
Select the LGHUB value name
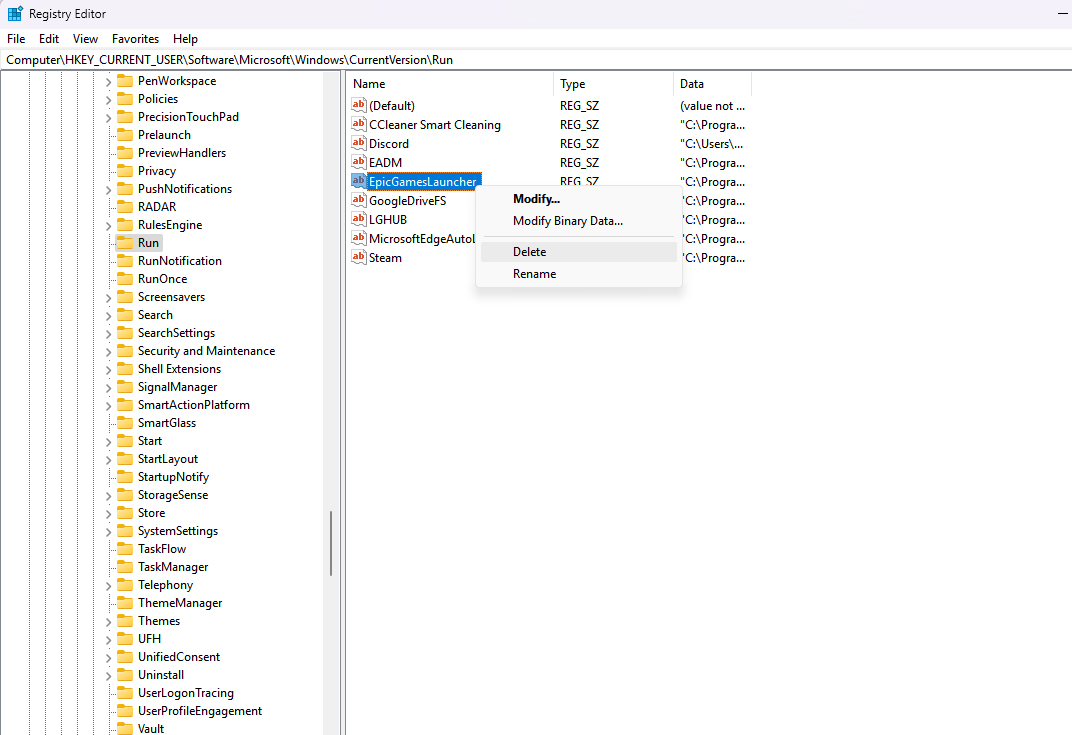[x=388, y=219]
